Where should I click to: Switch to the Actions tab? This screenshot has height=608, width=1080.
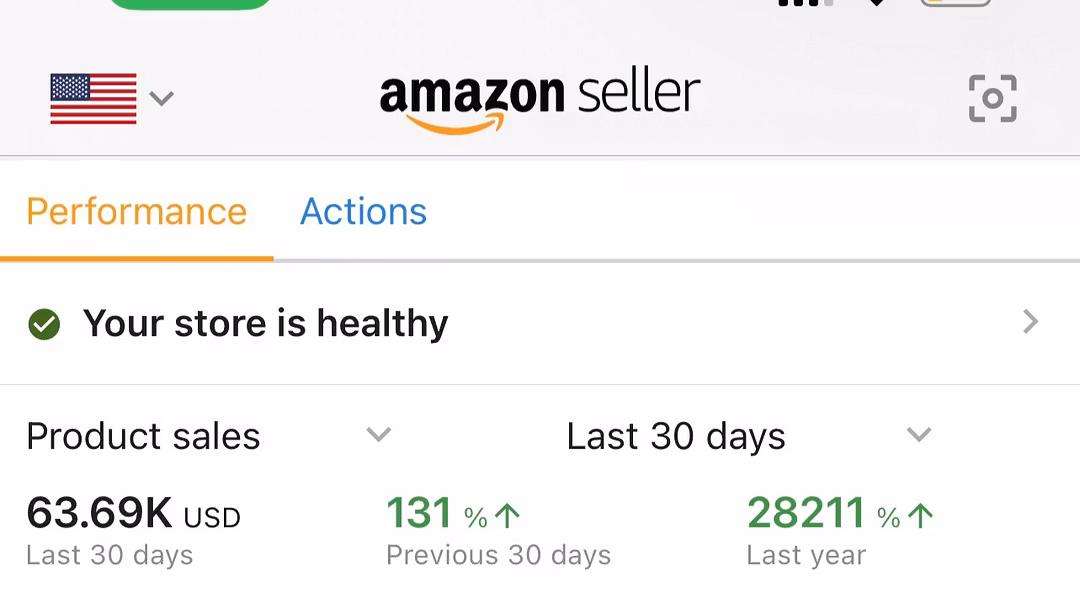coord(363,211)
